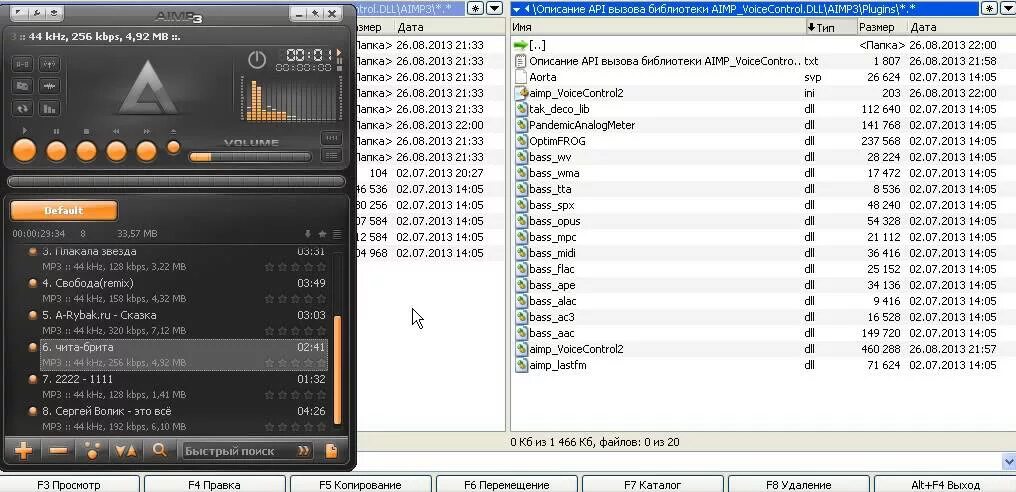The image size is (1016, 492).
Task: Open left panel history dropdown arrow
Action: pyautogui.click(x=494, y=8)
